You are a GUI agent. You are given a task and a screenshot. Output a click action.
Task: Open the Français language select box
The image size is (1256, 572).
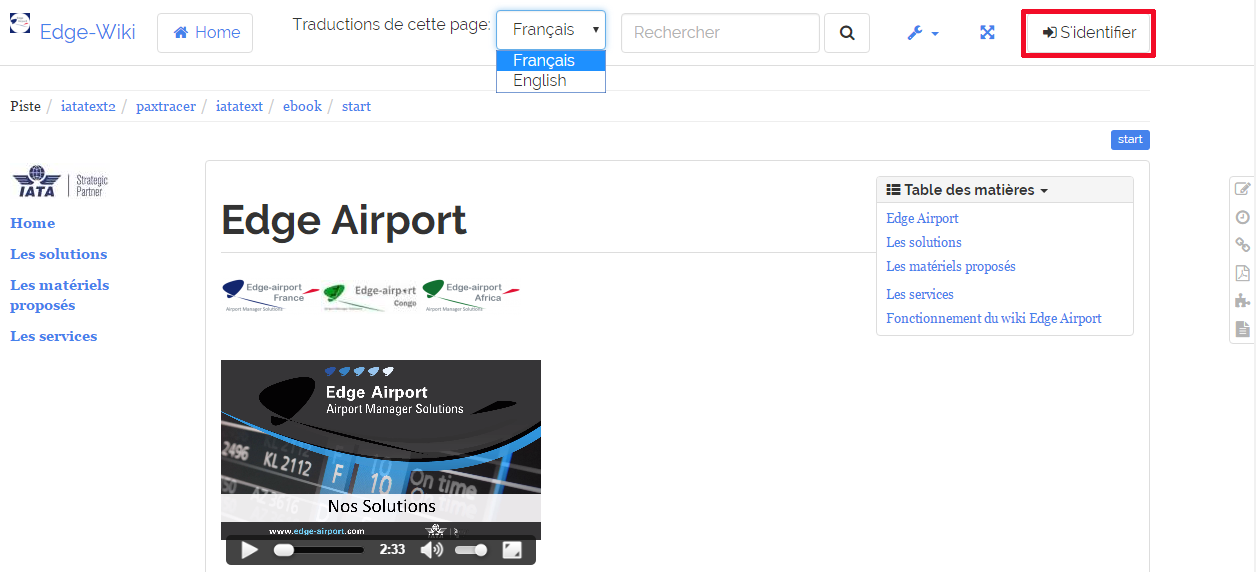coord(551,30)
